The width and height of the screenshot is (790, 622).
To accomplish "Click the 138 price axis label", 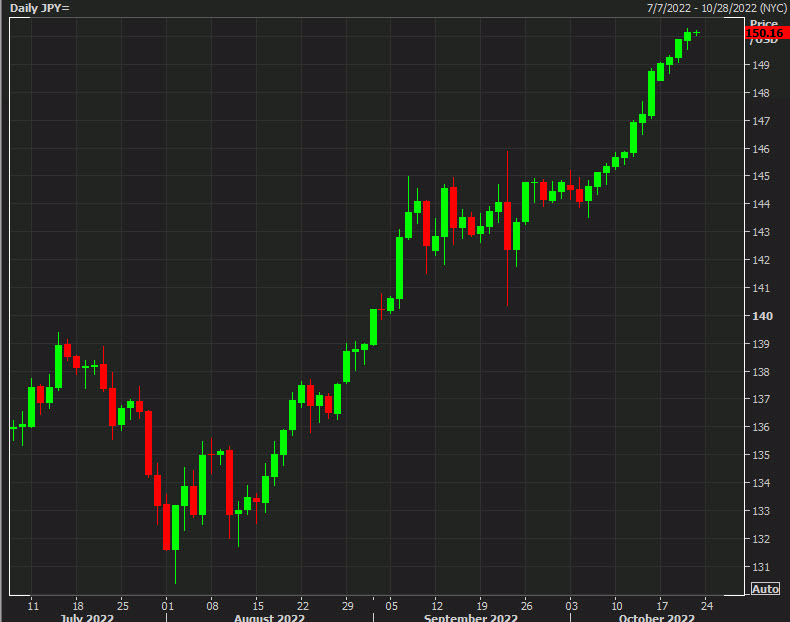I will coord(760,372).
